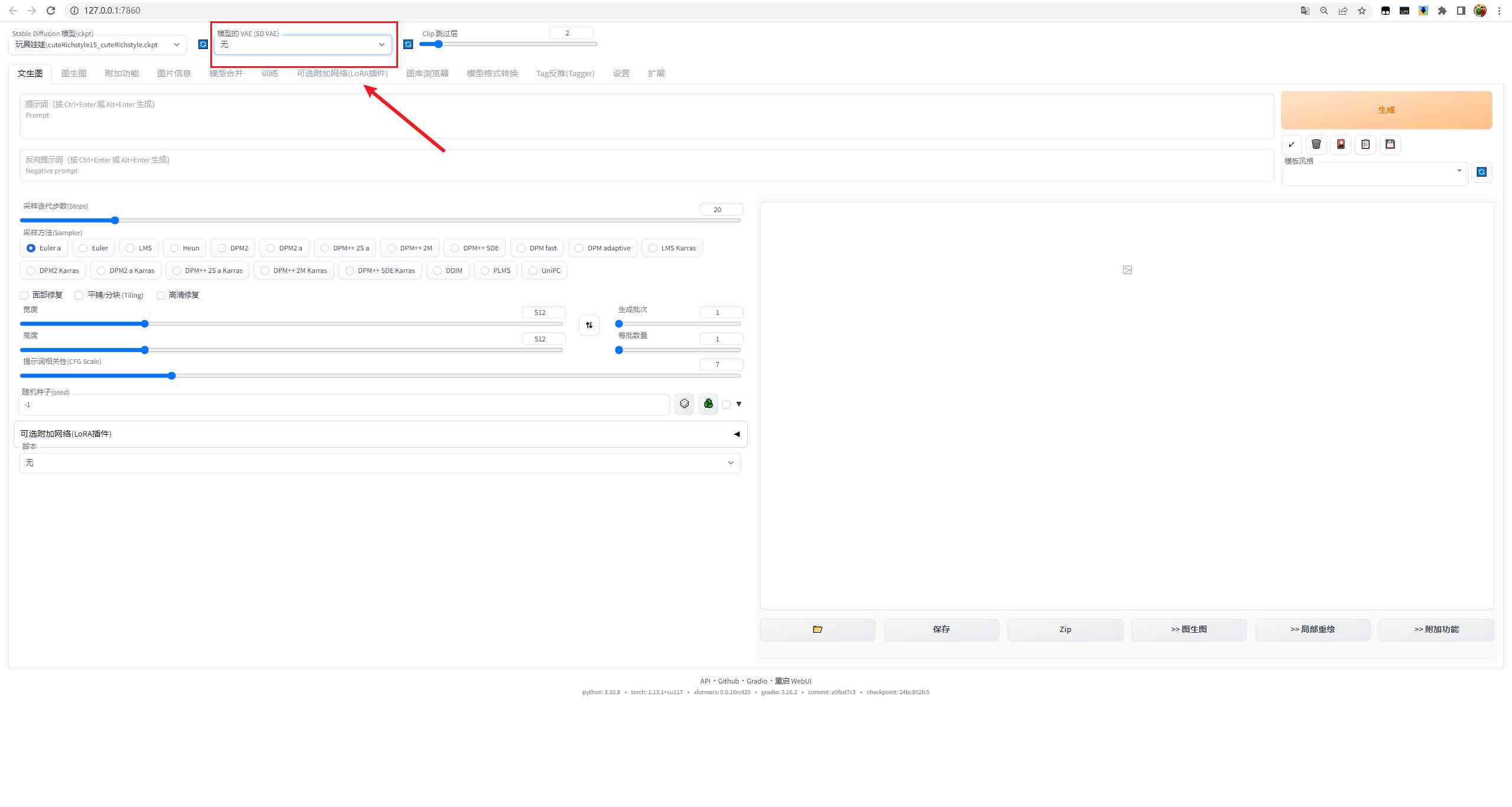
Task: Open the 脚本 script dropdown
Action: click(x=380, y=463)
